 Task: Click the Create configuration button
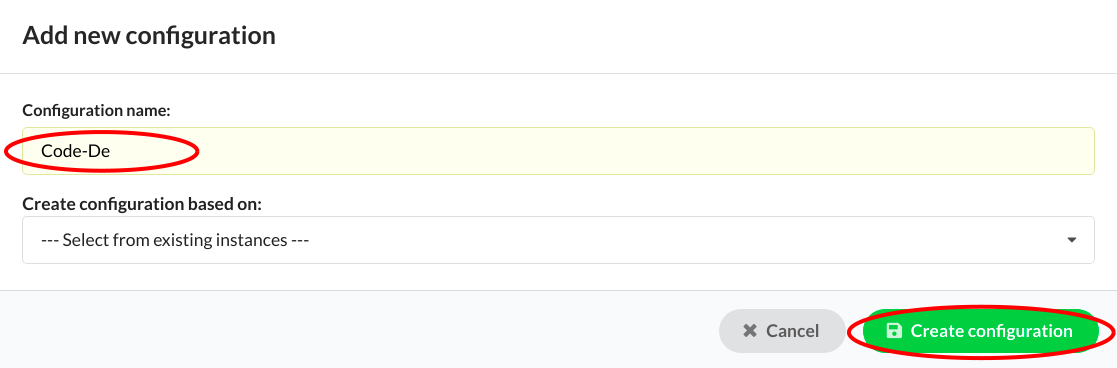[979, 331]
